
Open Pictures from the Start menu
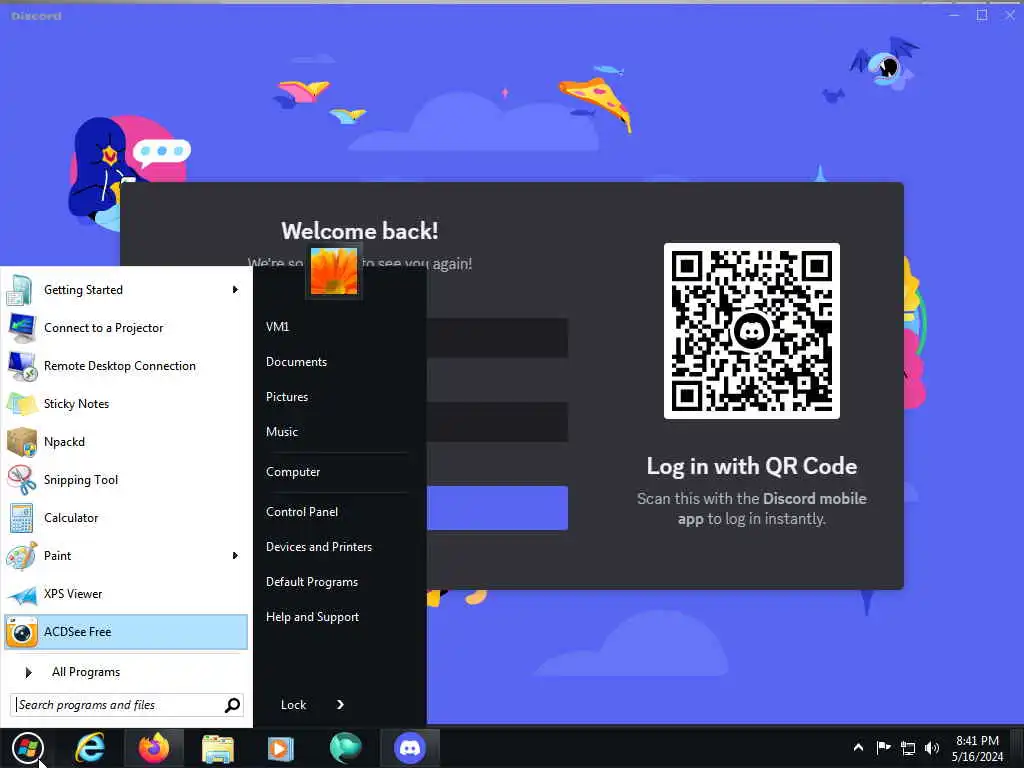click(x=287, y=396)
